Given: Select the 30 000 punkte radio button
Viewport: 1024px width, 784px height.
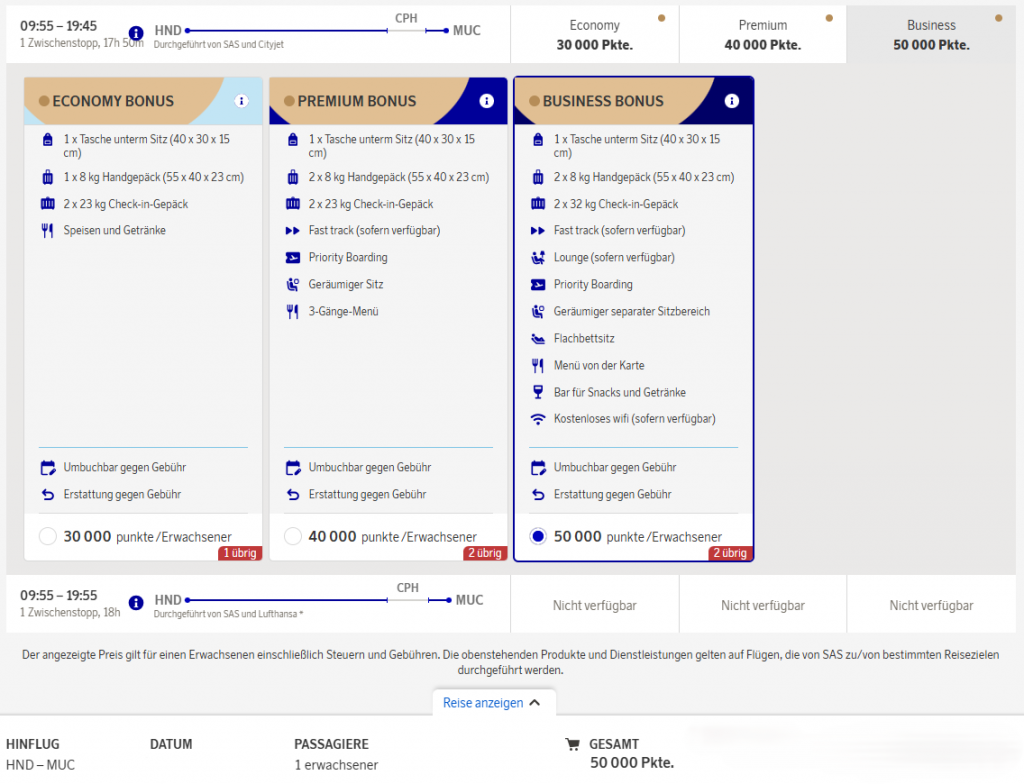Looking at the screenshot, I should click(47, 536).
